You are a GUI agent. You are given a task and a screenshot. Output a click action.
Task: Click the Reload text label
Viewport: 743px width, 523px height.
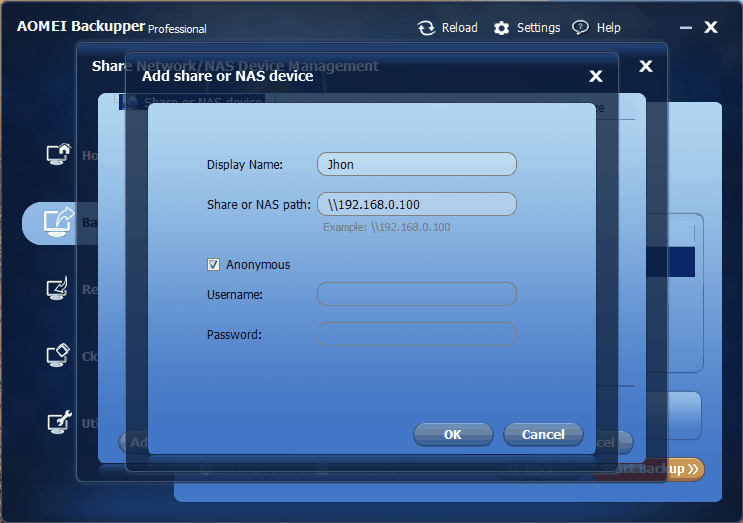(459, 28)
